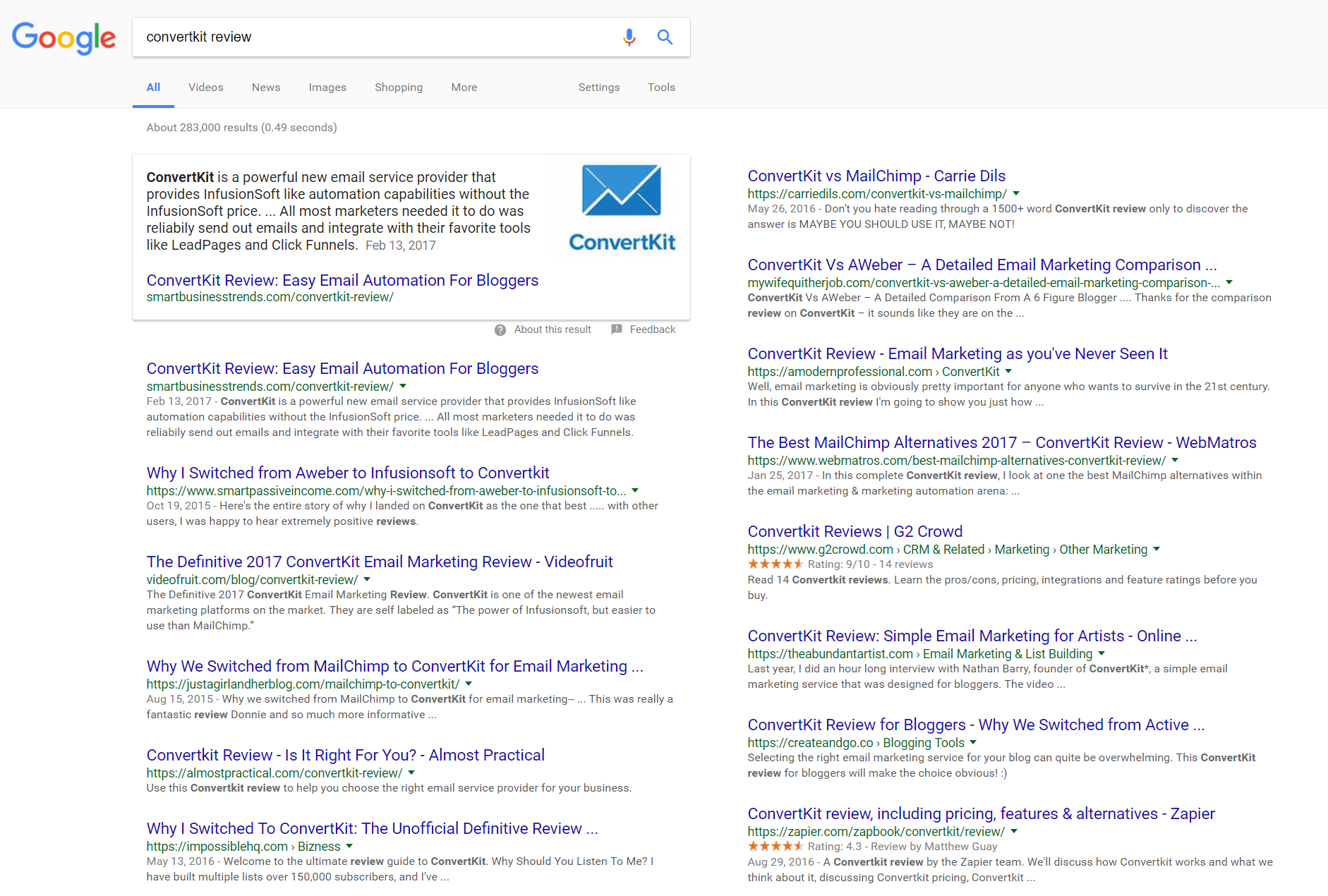
Task: Start voice search with the microphone icon
Action: pyautogui.click(x=629, y=37)
